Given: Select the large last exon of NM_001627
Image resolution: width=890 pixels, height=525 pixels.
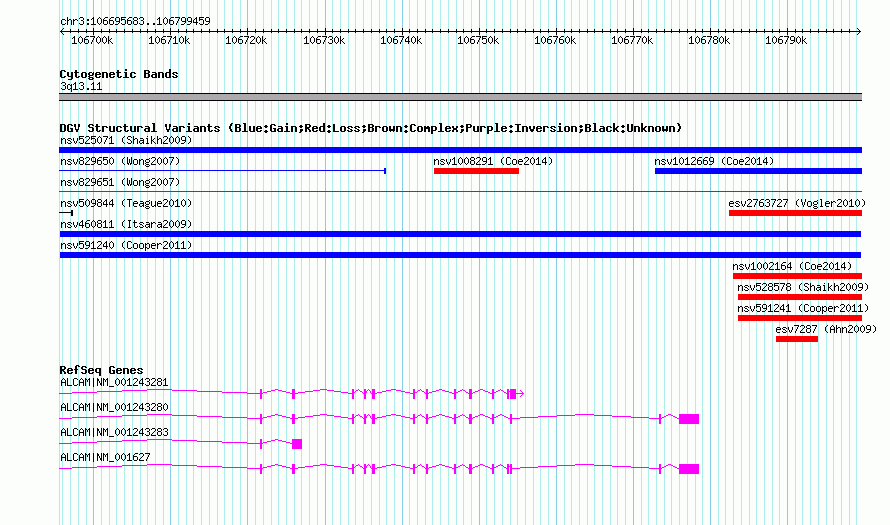Looking at the screenshot, I should pyautogui.click(x=689, y=469).
